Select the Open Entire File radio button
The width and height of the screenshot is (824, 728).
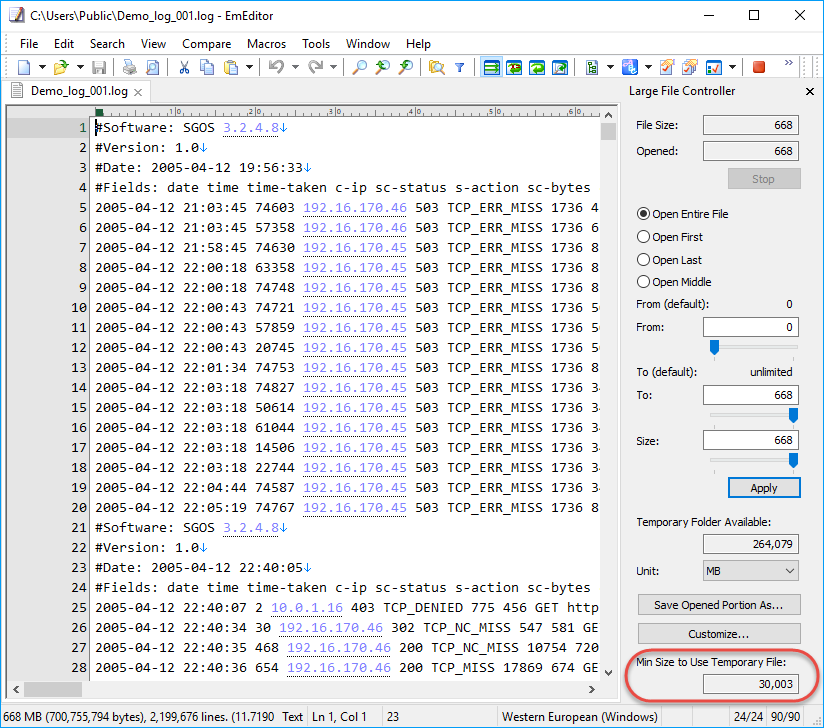643,214
